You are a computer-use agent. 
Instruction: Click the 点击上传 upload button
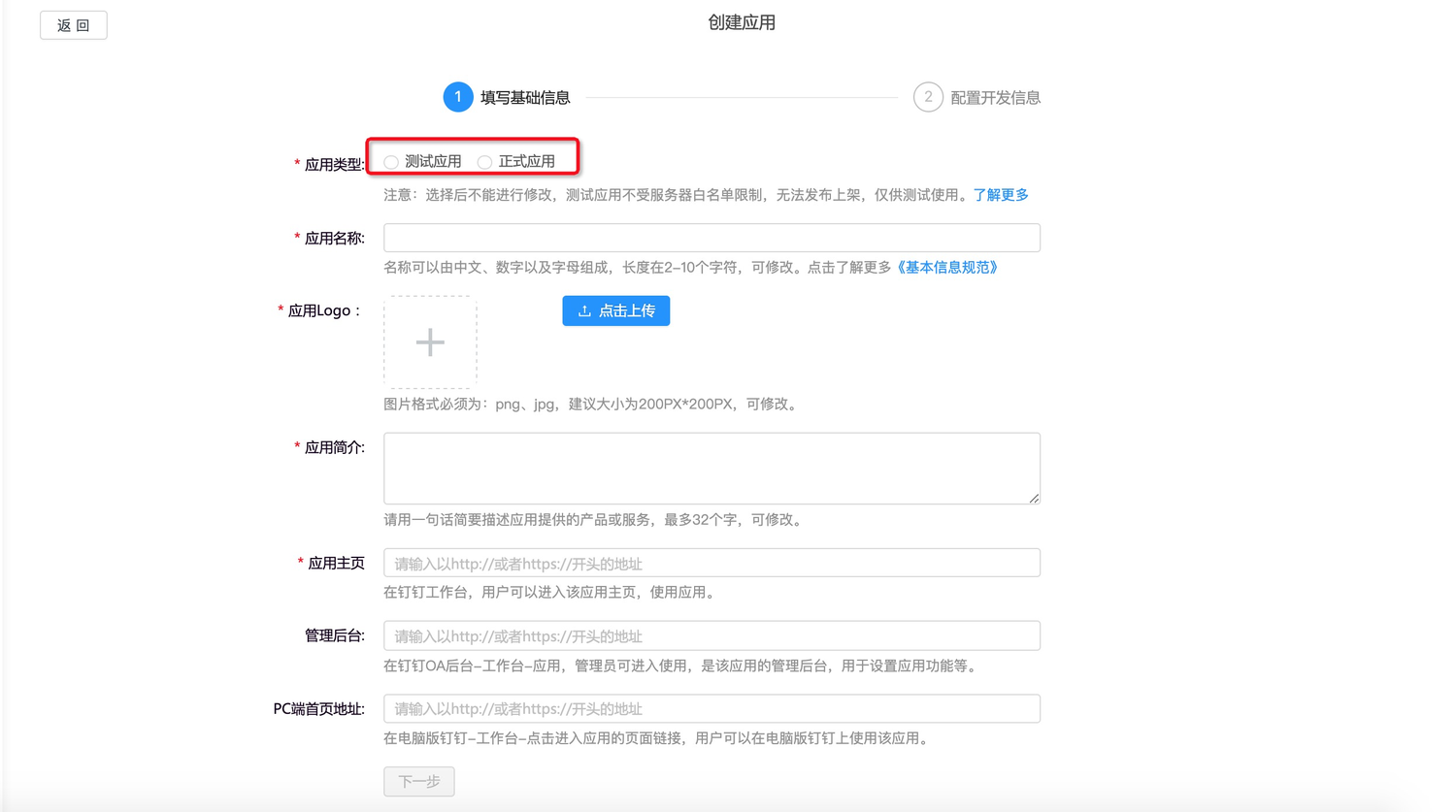pyautogui.click(x=616, y=310)
